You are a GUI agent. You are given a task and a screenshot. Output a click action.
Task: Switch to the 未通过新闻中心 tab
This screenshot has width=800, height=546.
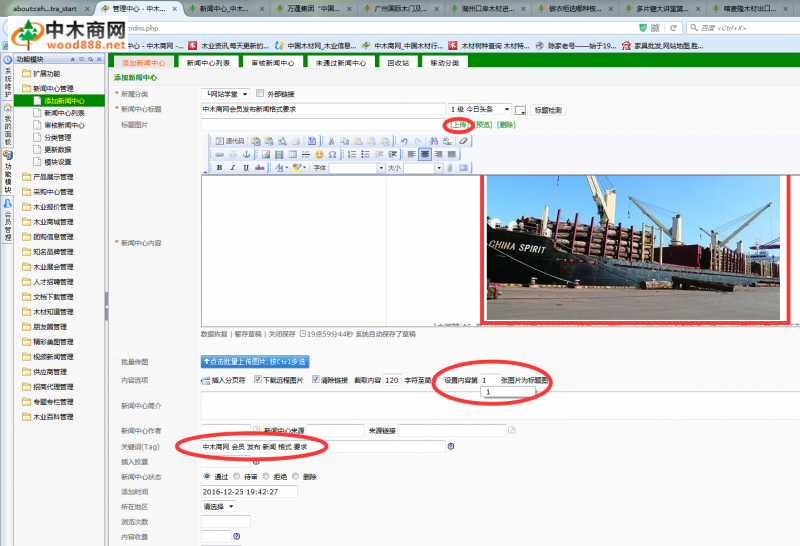click(341, 63)
